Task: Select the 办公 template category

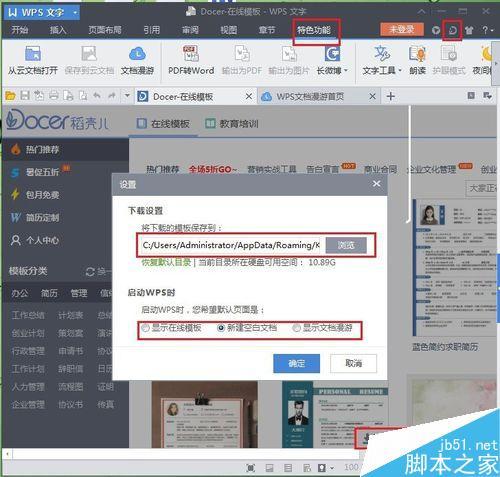Action: point(20,293)
